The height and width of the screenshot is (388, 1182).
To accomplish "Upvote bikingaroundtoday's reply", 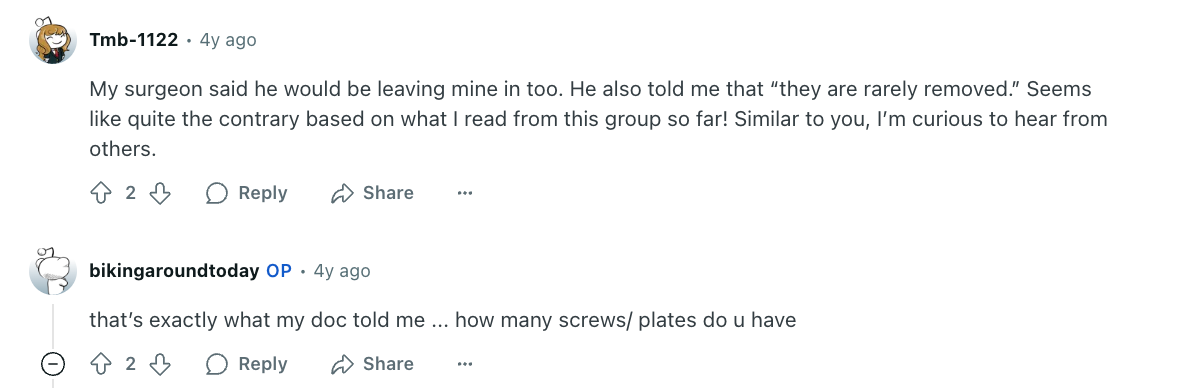I will pos(100,365).
